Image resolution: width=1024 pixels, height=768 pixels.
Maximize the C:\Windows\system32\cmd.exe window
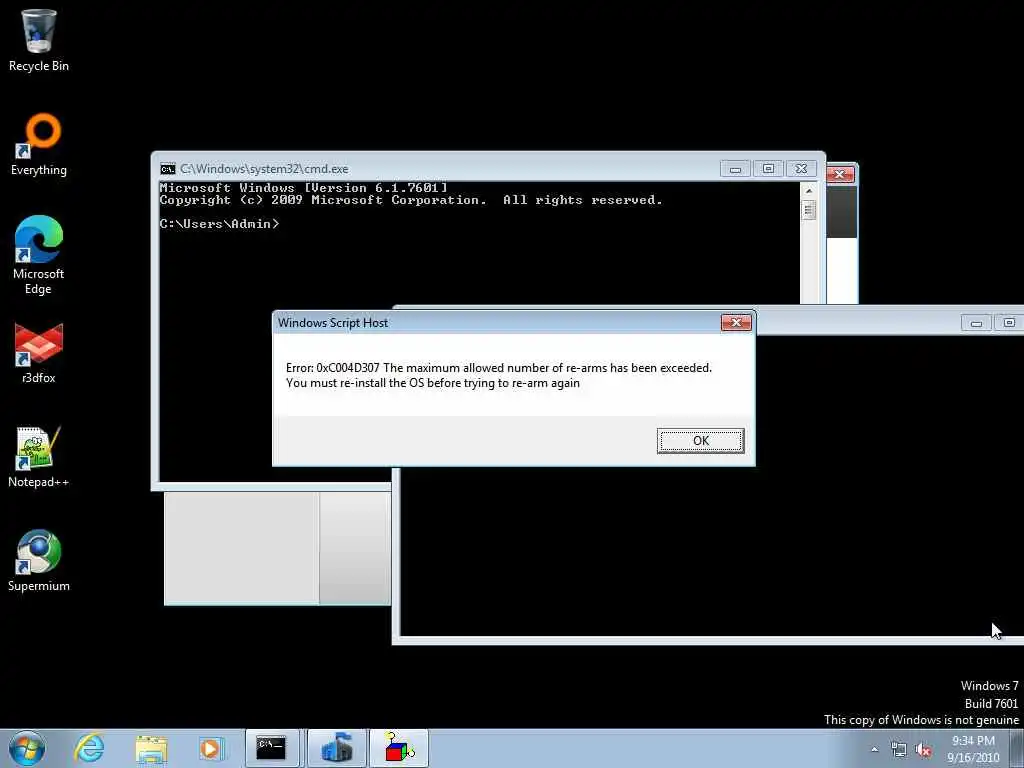click(x=768, y=169)
